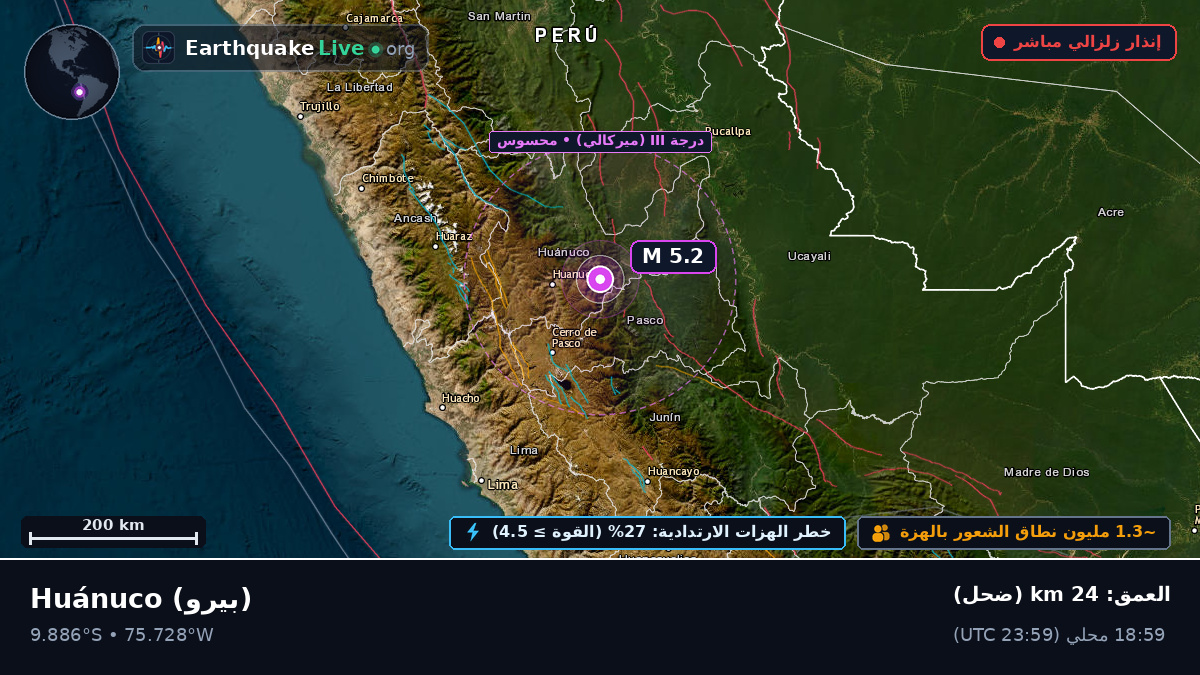Click the people icon in population badge
The width and height of the screenshot is (1200, 675).
(x=880, y=533)
